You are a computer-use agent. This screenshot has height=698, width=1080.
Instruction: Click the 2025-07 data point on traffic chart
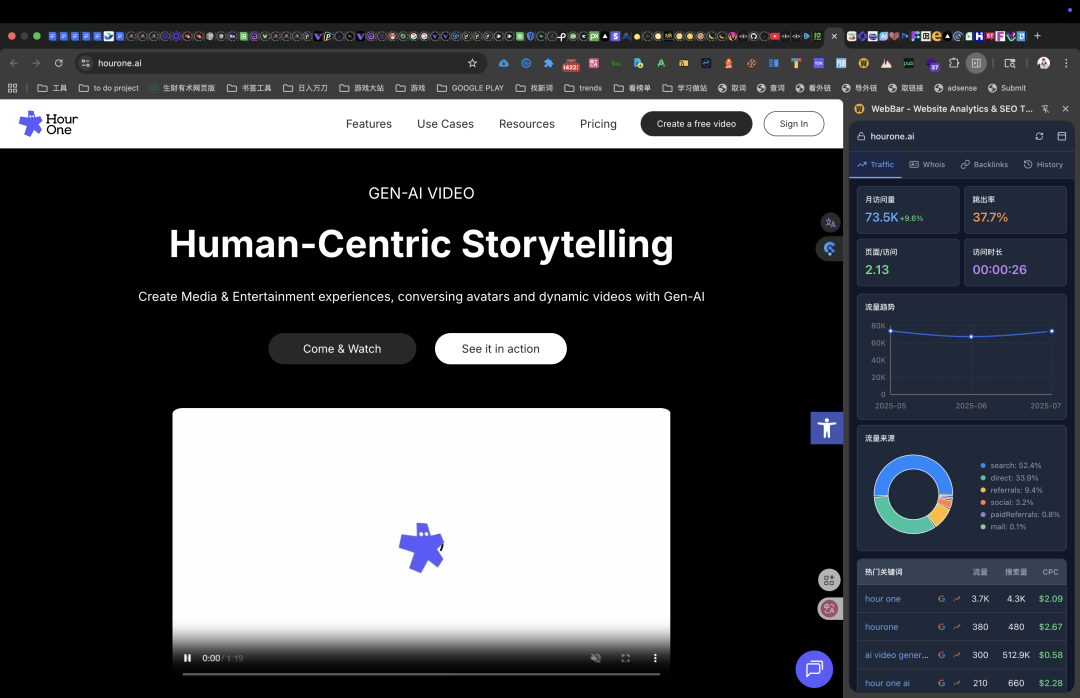pos(1052,331)
